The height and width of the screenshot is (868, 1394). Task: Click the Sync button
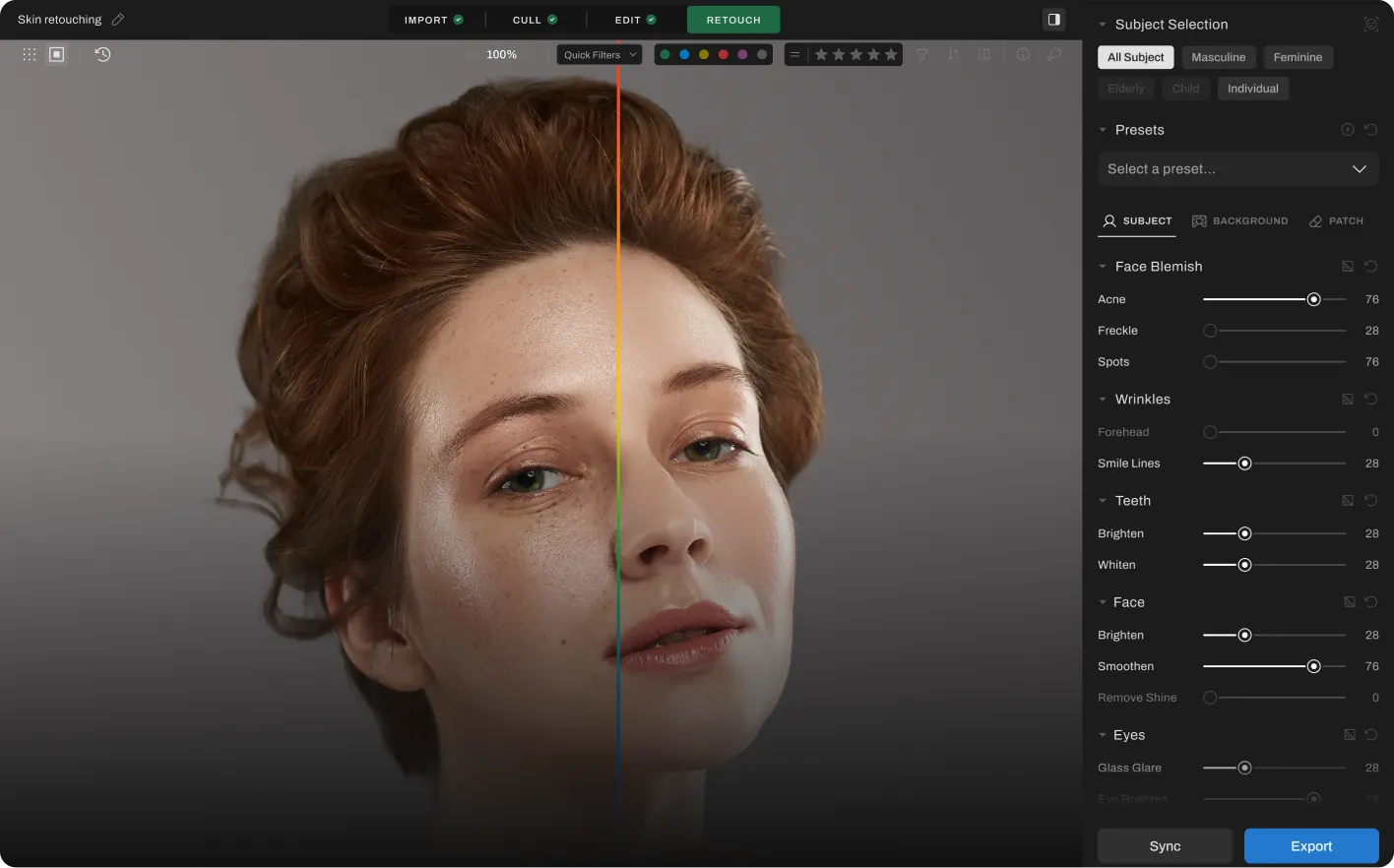tap(1165, 845)
